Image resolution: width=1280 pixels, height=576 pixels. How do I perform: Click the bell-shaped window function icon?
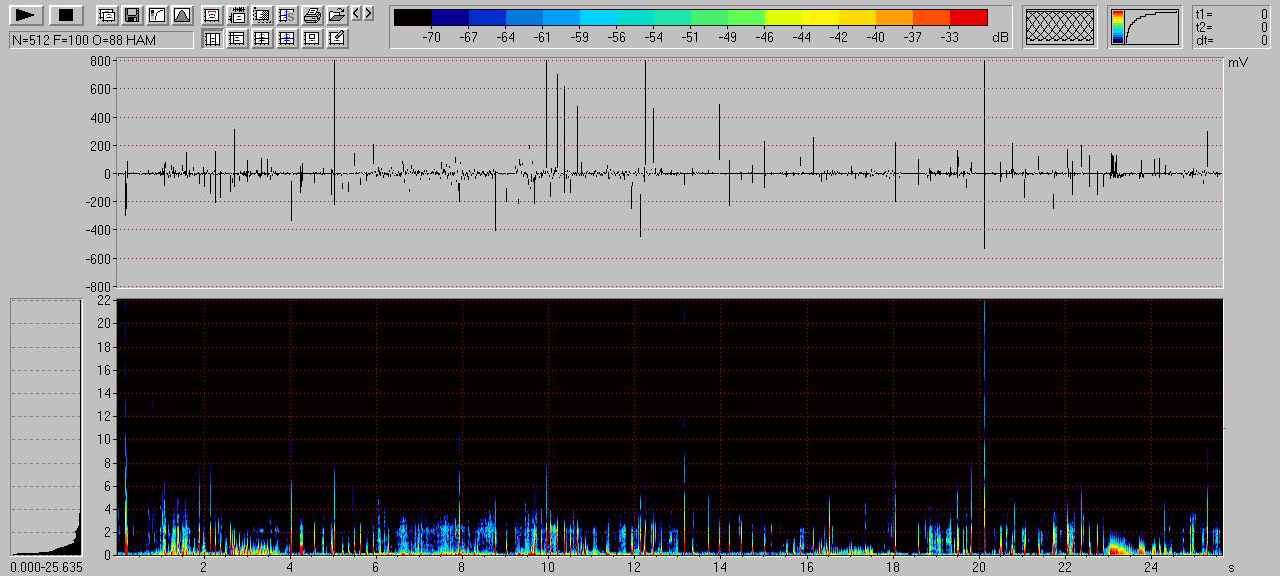click(x=181, y=15)
